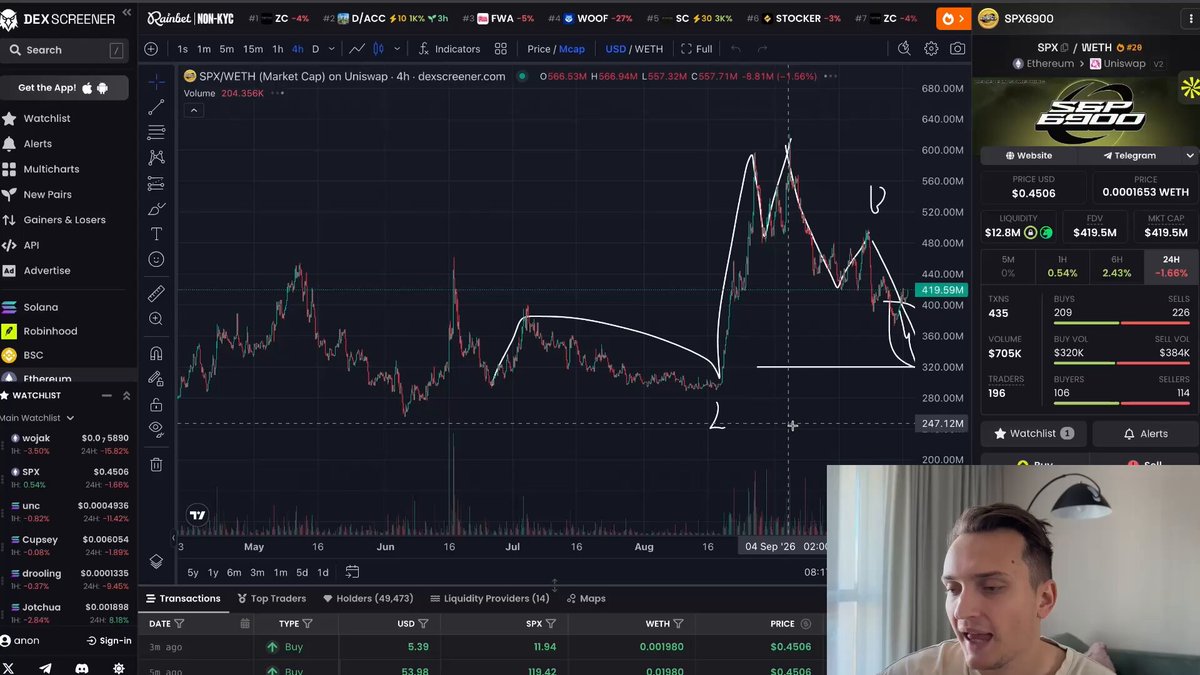This screenshot has height=675, width=1200.
Task: Open the chart layout grid icon
Action: [500, 49]
